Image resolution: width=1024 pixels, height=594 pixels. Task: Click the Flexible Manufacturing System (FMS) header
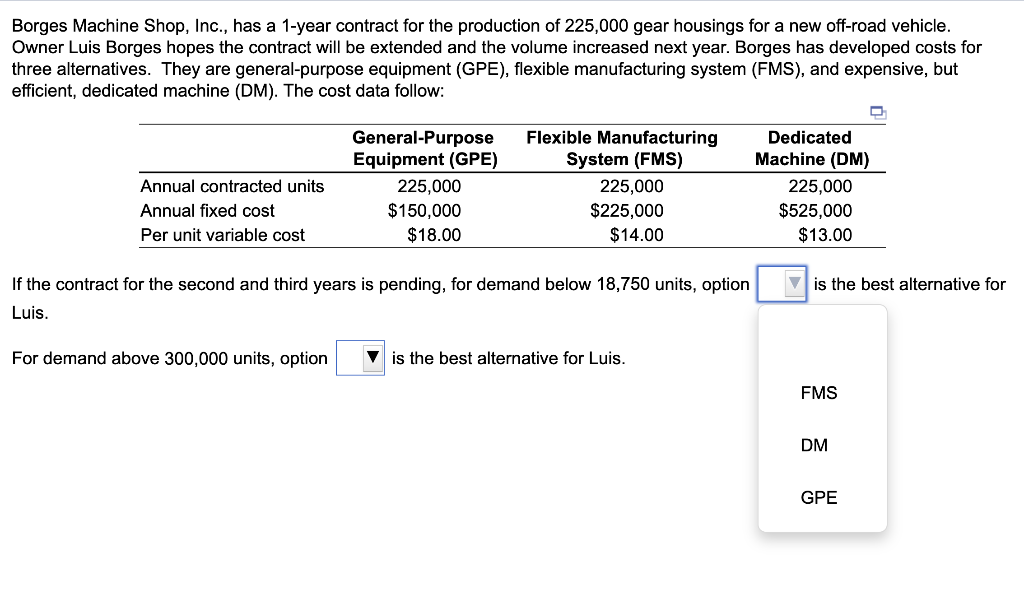tap(622, 148)
